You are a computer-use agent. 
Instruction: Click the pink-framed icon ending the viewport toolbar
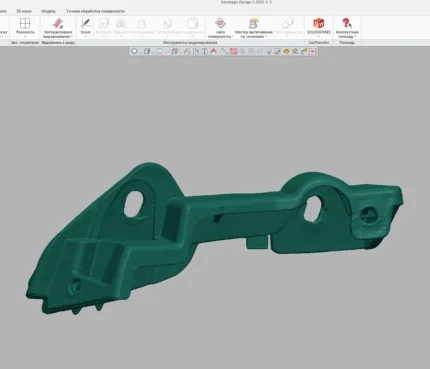point(312,51)
